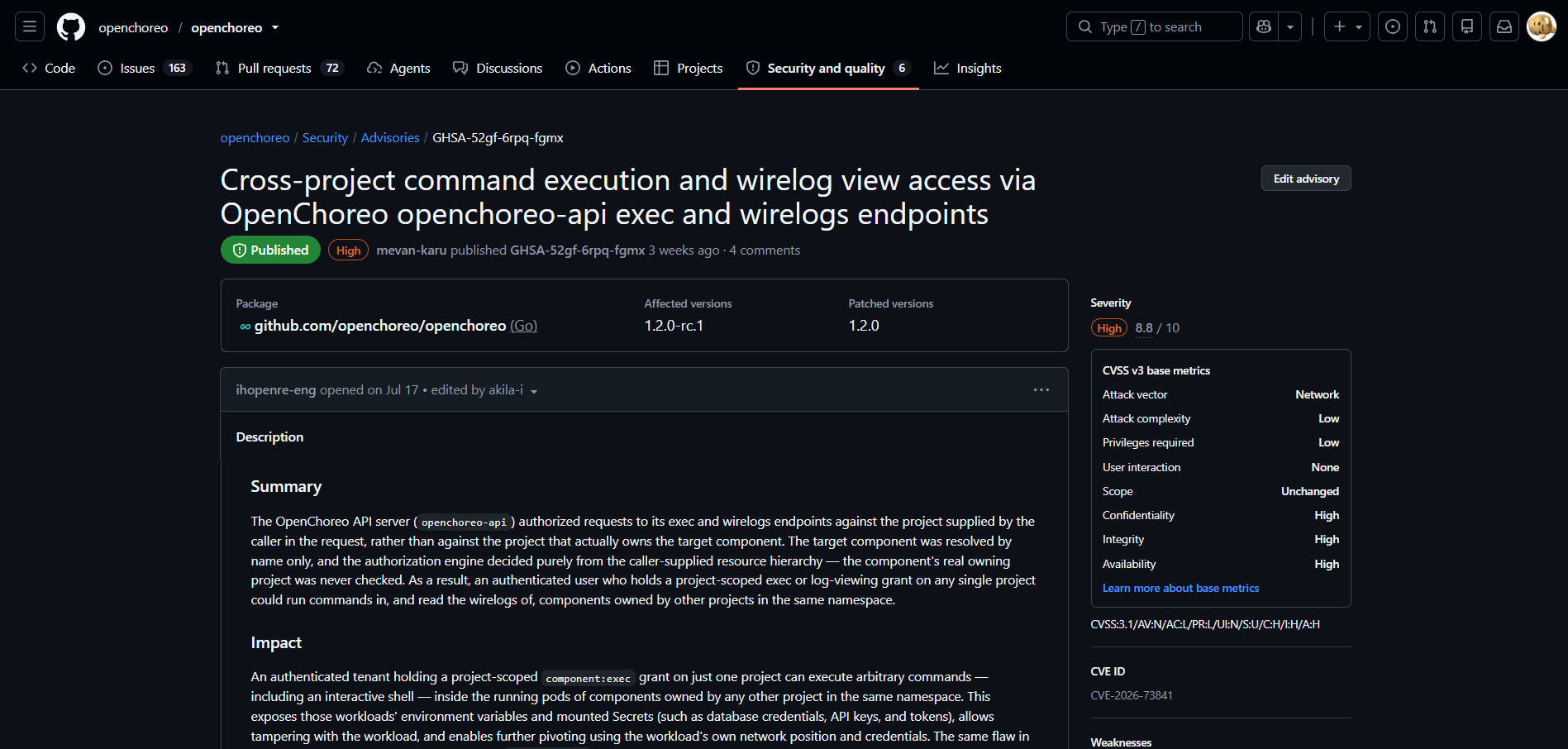Click the CVE-2026-73841 identifier
This screenshot has height=749, width=1568.
click(1132, 696)
